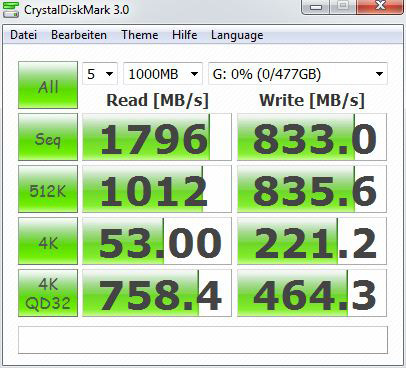Open the Hilfe menu
The height and width of the screenshot is (368, 406).
pos(184,35)
